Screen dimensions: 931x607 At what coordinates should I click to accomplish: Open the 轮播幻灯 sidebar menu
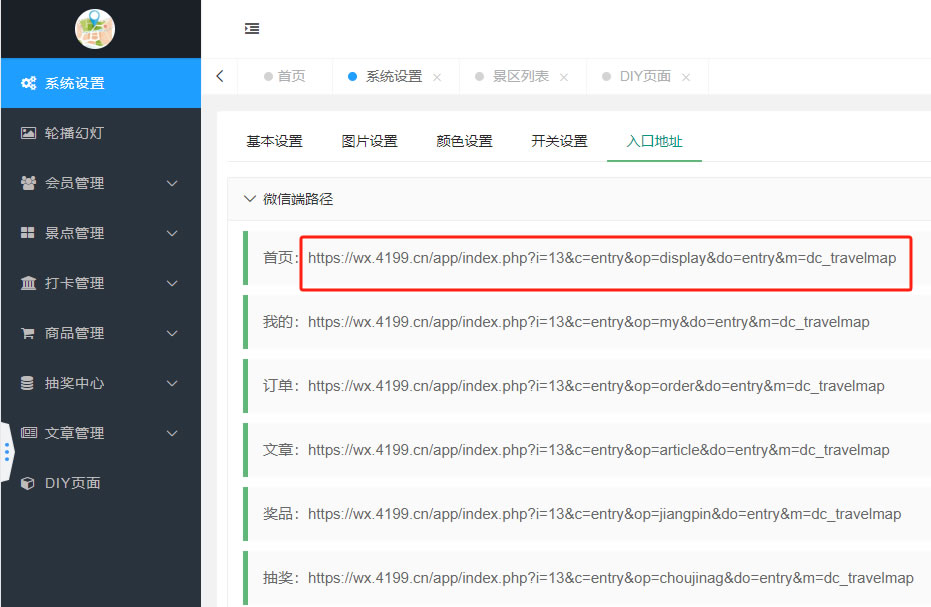pos(101,133)
